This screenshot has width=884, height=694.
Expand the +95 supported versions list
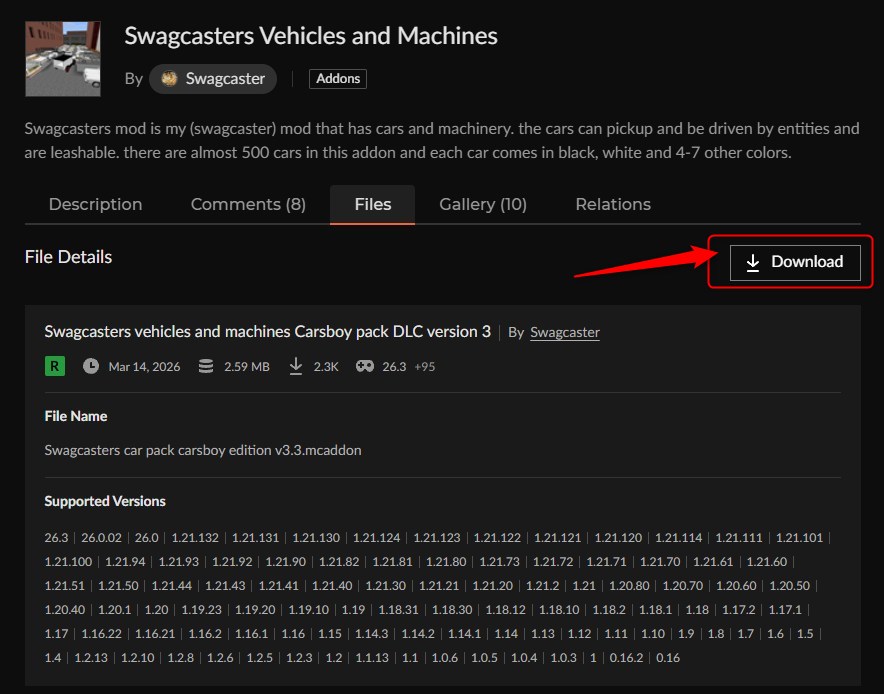tap(423, 366)
